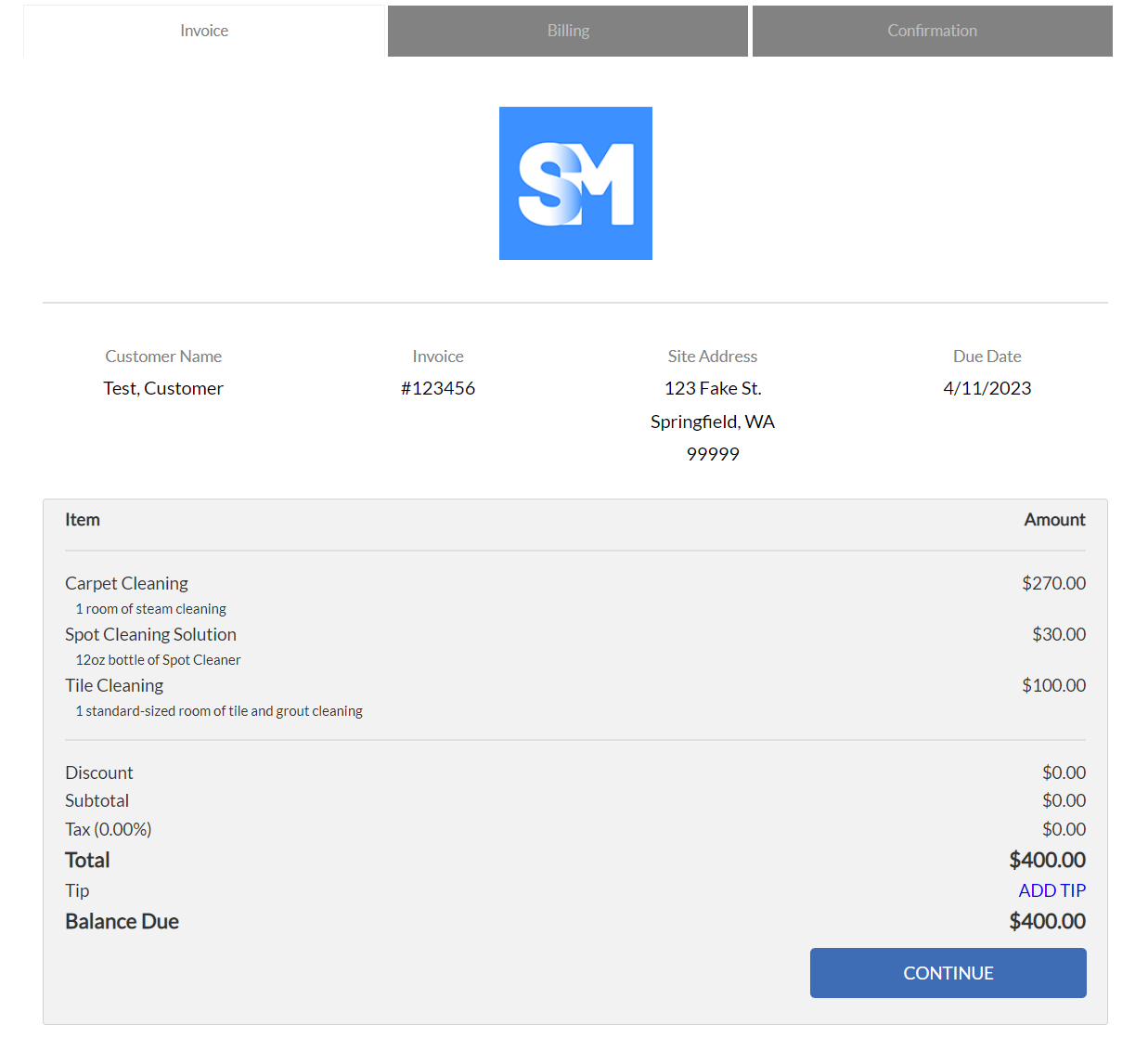Click the due date 4/11/2023
The image size is (1148, 1038).
click(x=987, y=388)
